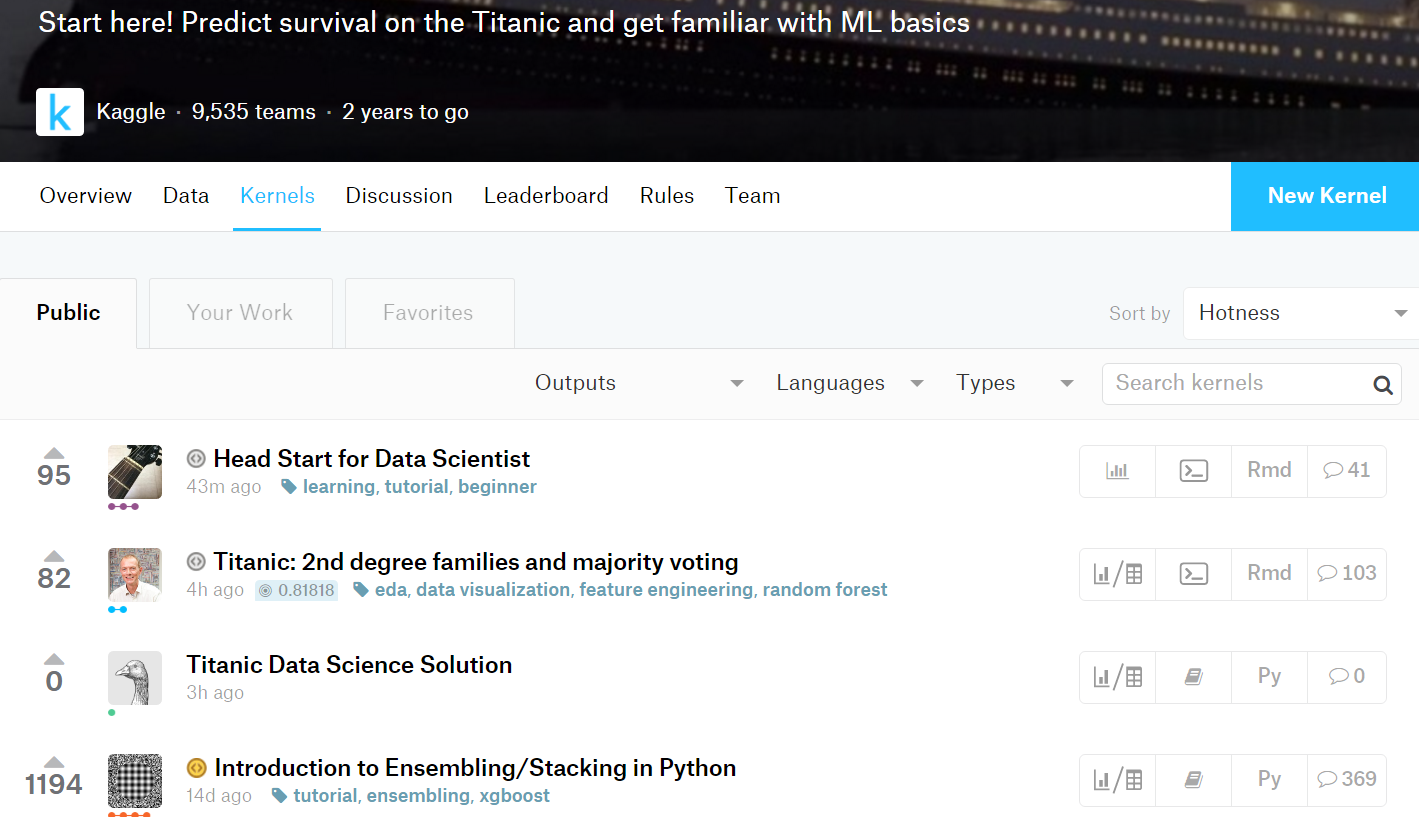Upvote the Introduction to Ensembling/Stacking kernel
1419x817 pixels.
54,763
